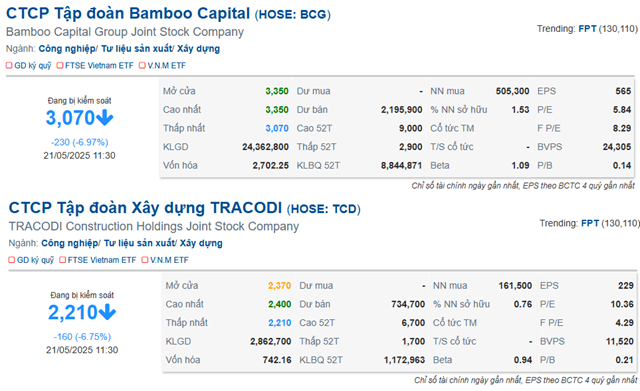Open Xây dựng link under TRACODI
Image resolution: width=640 pixels, height=391 pixels.
tap(201, 243)
